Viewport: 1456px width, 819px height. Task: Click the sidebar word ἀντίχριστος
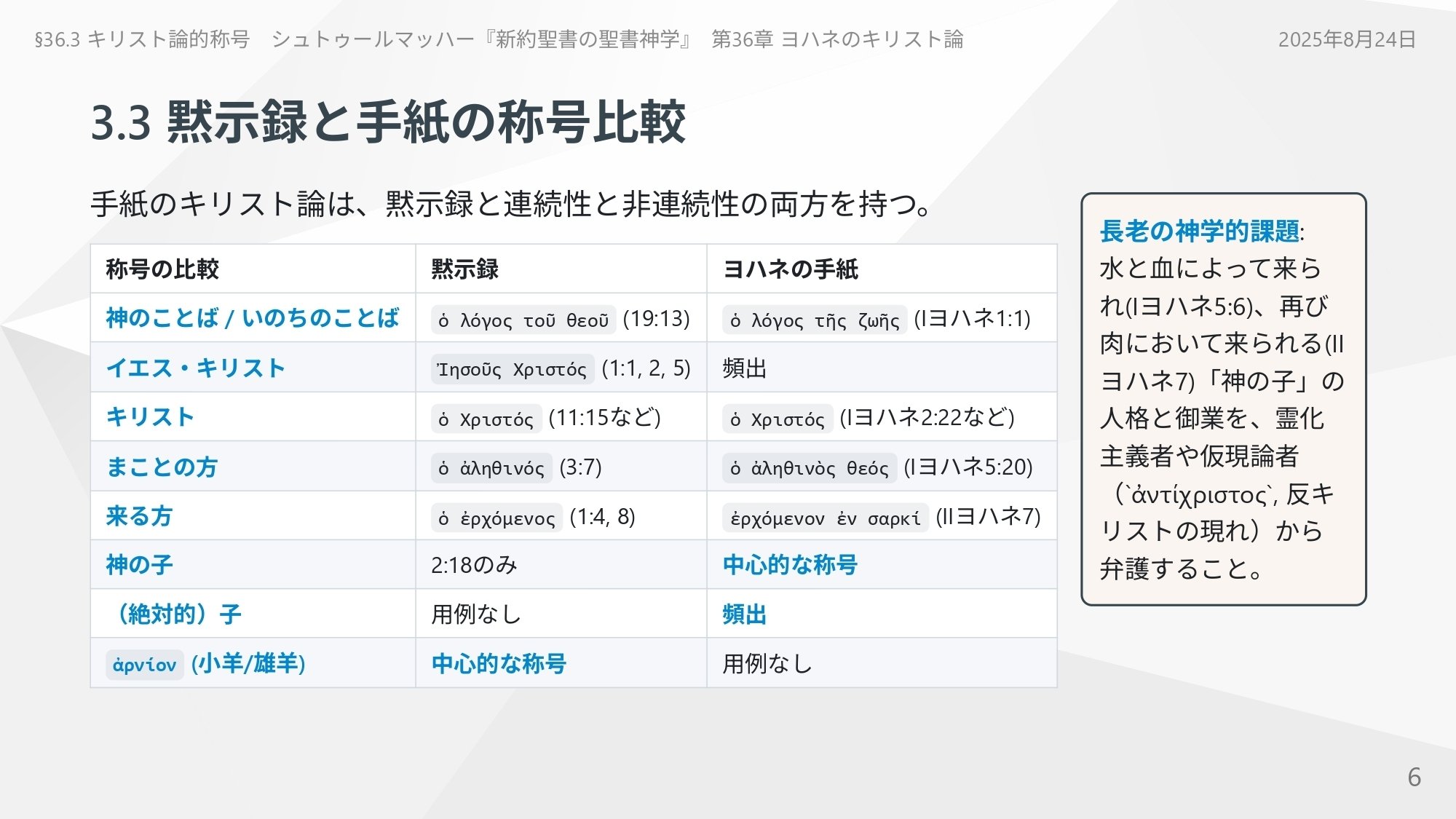point(1200,495)
